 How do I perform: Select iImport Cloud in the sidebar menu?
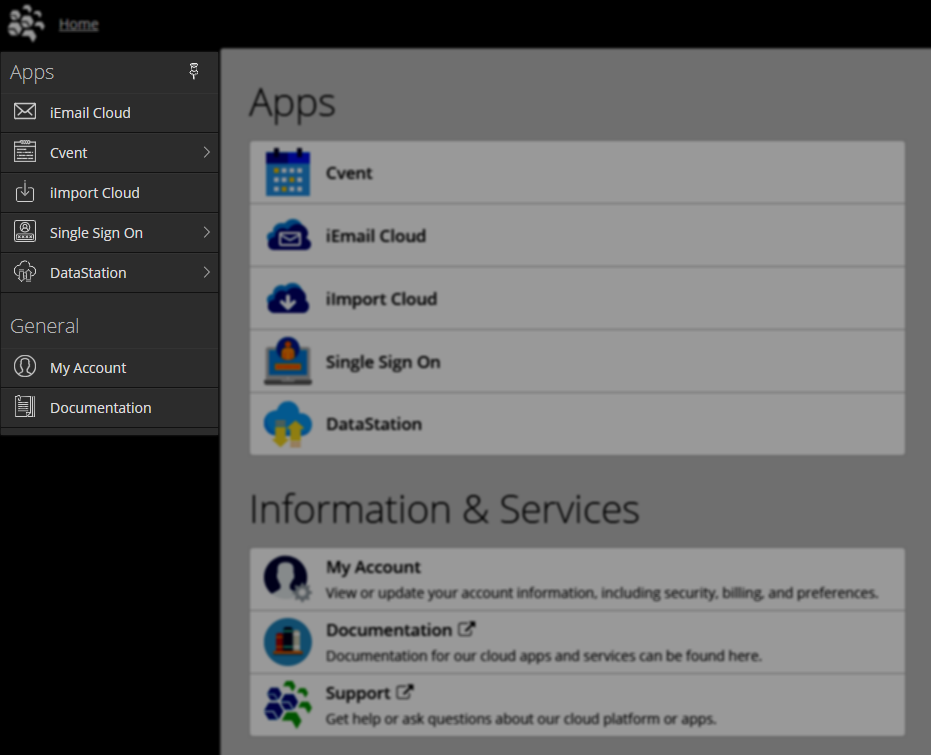tap(95, 193)
